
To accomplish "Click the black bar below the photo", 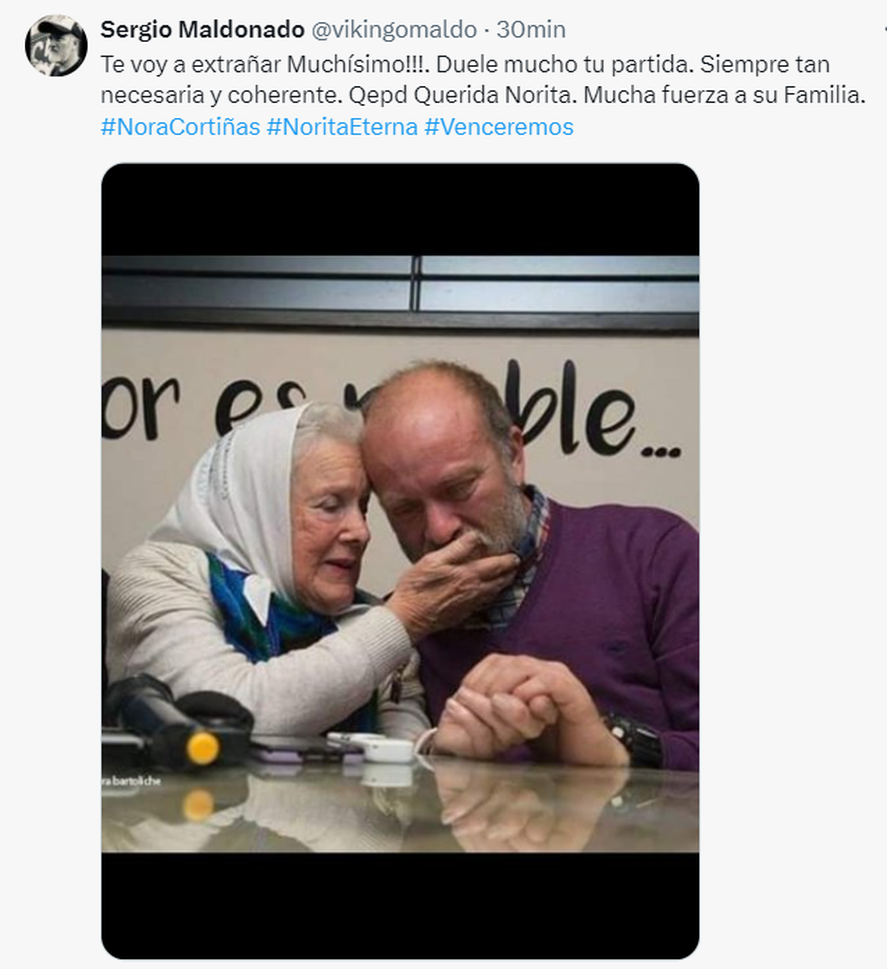I will [401, 905].
